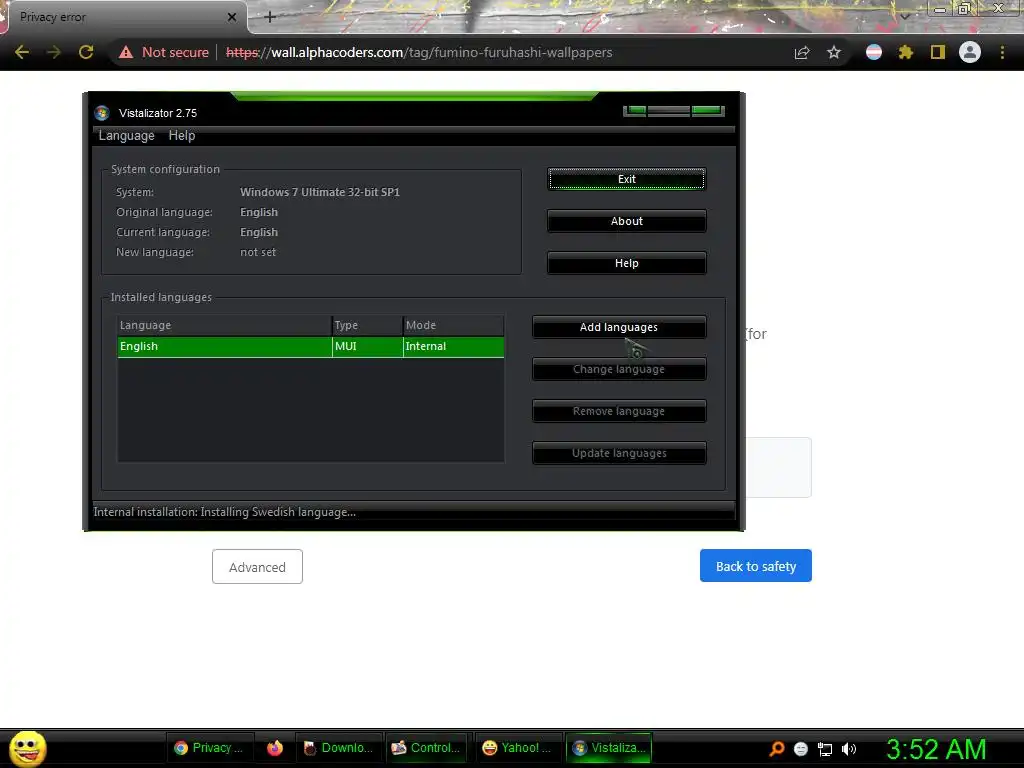Click the orange magnifier tray icon
Viewport: 1024px width, 768px height.
click(776, 749)
